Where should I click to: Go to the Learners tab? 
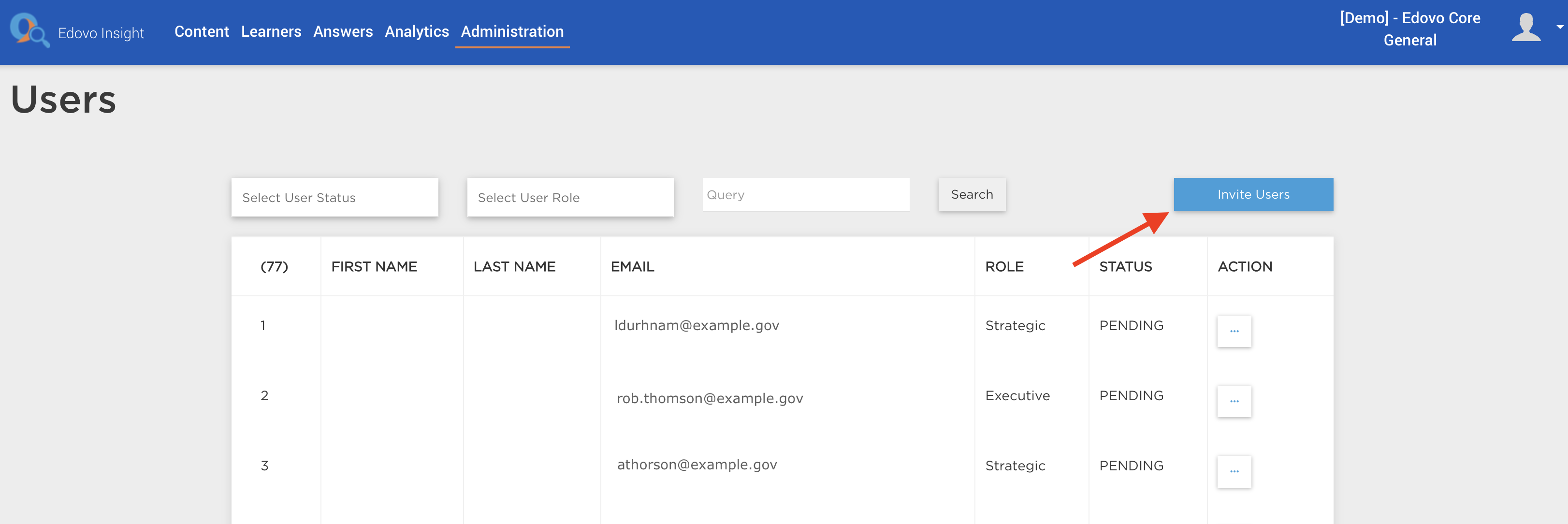click(271, 31)
